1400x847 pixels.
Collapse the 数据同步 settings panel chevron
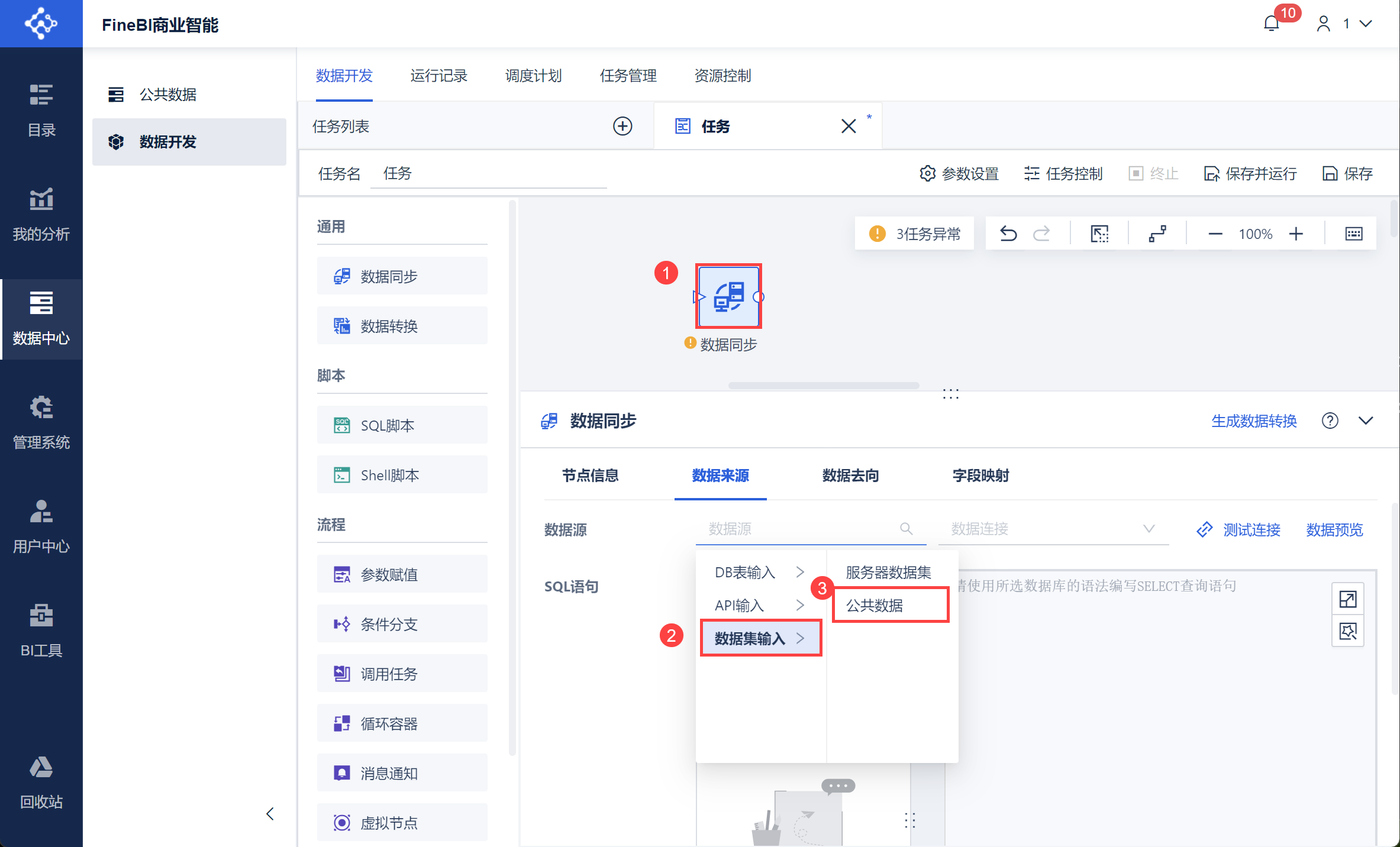[x=1366, y=421]
